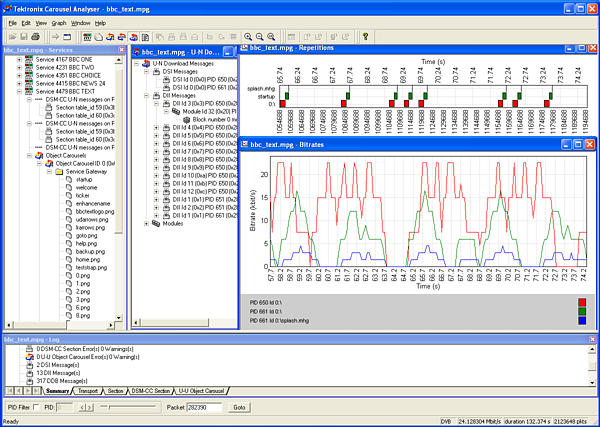600x427 pixels.
Task: Open the Graph menu
Action: click(x=59, y=23)
